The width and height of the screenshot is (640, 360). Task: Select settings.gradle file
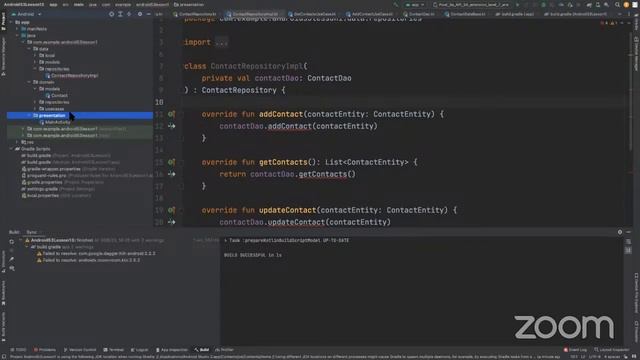(x=58, y=189)
